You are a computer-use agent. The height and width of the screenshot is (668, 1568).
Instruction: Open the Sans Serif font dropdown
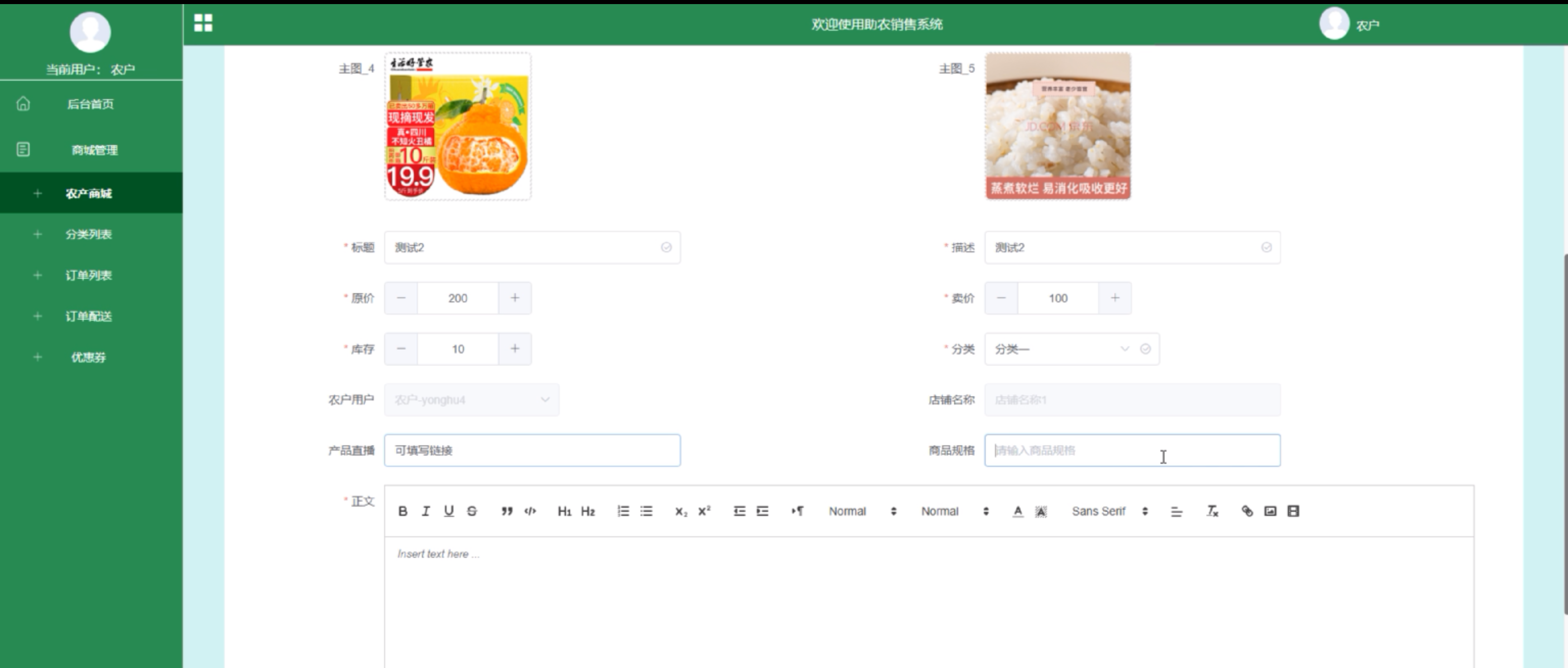1109,511
